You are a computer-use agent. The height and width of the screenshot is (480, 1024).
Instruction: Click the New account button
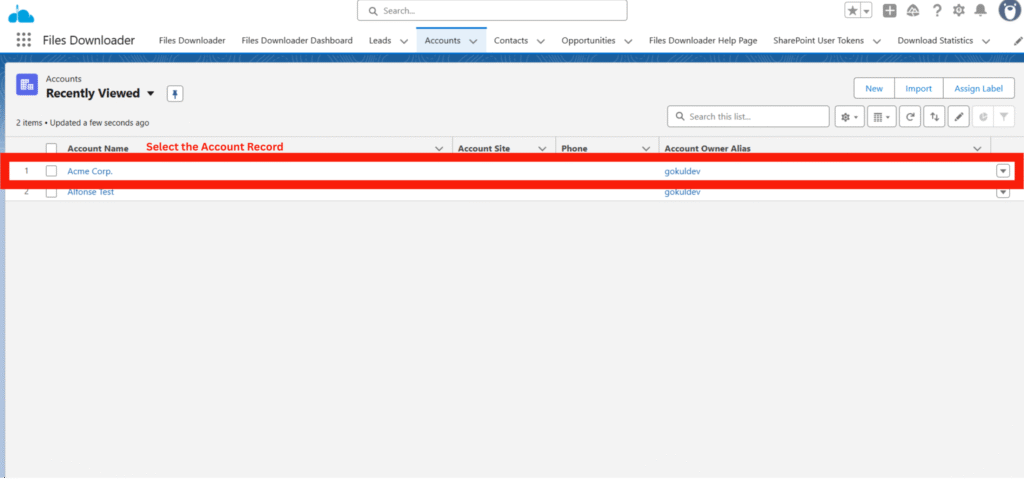click(x=874, y=88)
